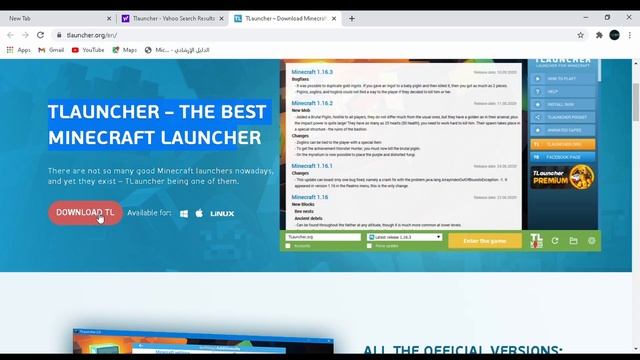
Task: Click the Facebook Page sidebar button
Action: pos(562,157)
